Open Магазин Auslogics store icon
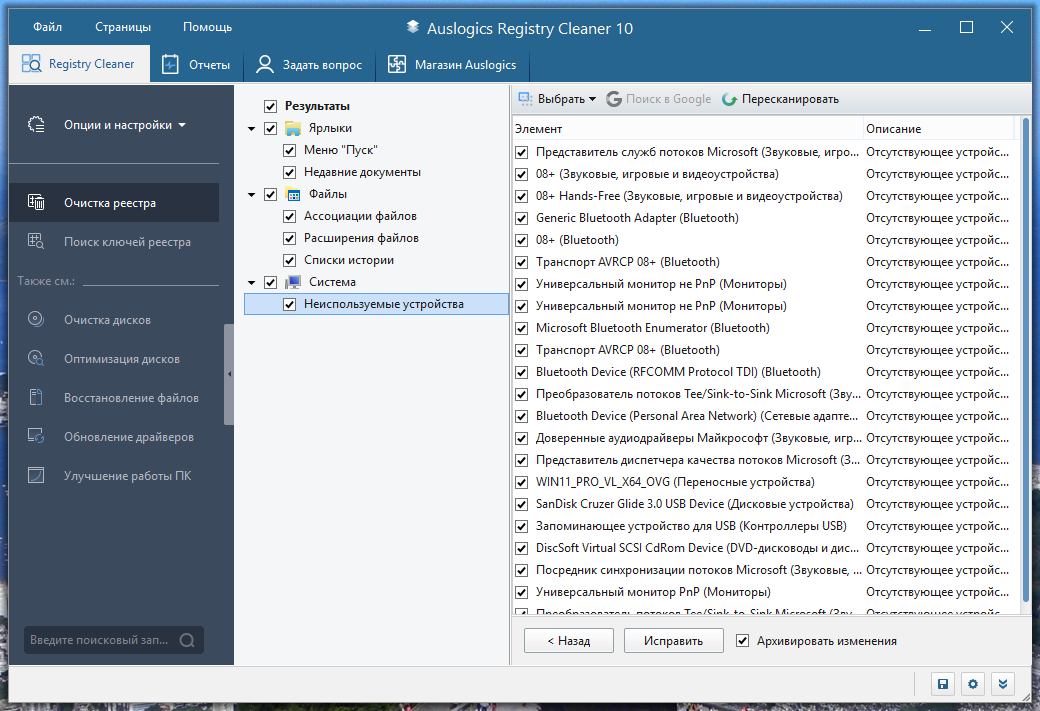 click(x=397, y=64)
